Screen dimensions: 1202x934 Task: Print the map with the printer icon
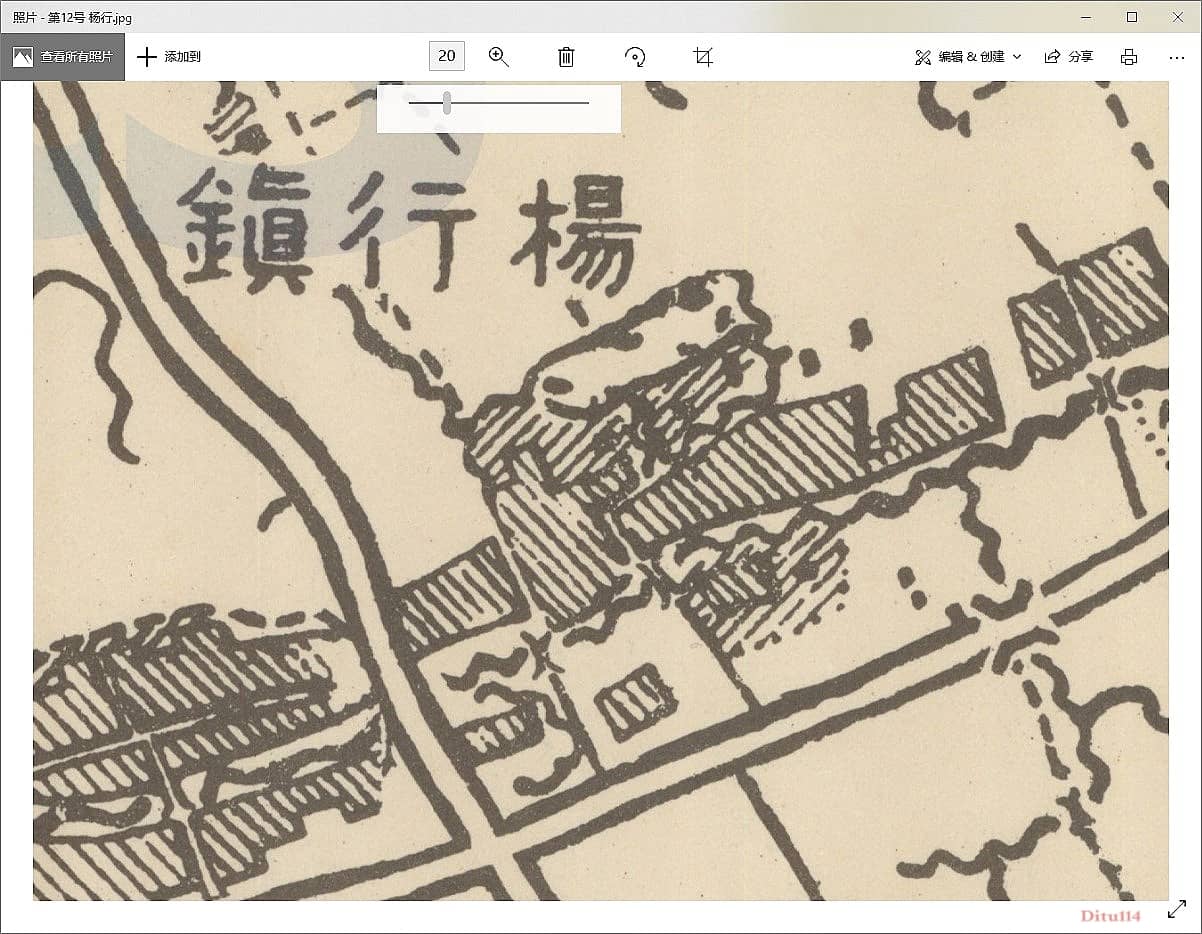click(1129, 57)
